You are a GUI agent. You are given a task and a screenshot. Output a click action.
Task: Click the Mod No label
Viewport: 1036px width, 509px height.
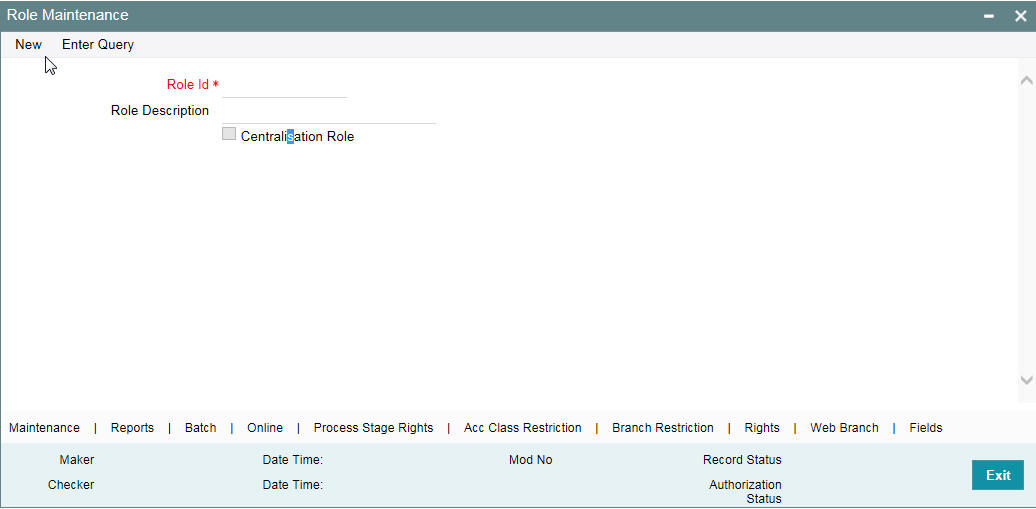click(531, 459)
